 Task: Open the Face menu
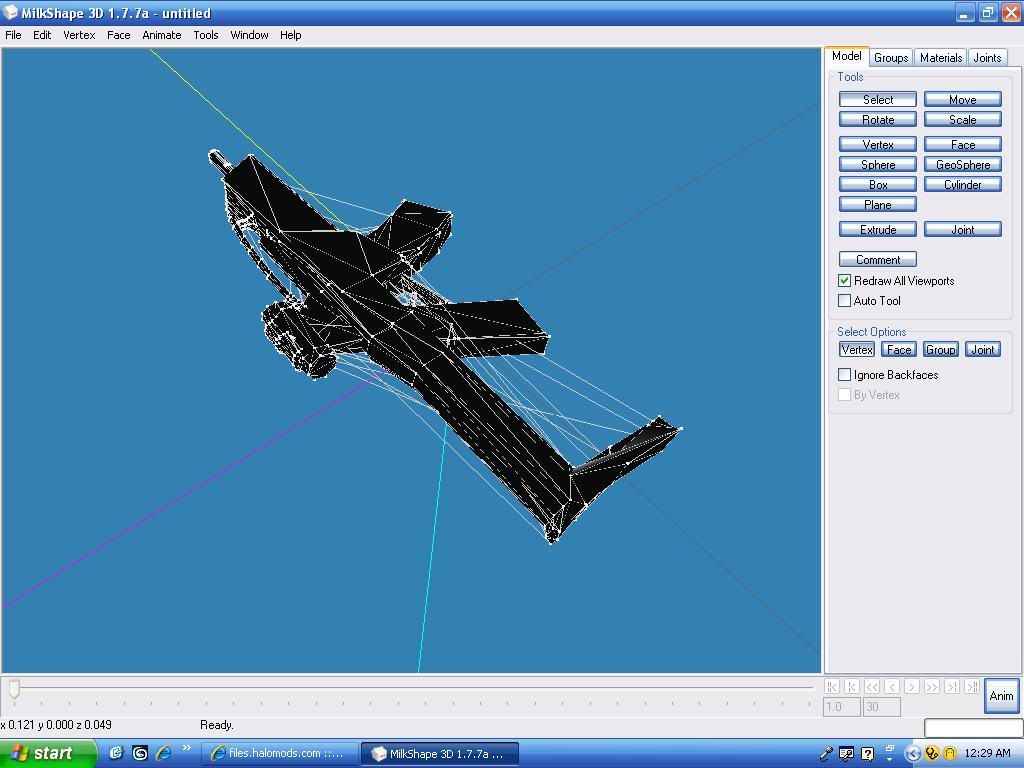click(x=118, y=35)
